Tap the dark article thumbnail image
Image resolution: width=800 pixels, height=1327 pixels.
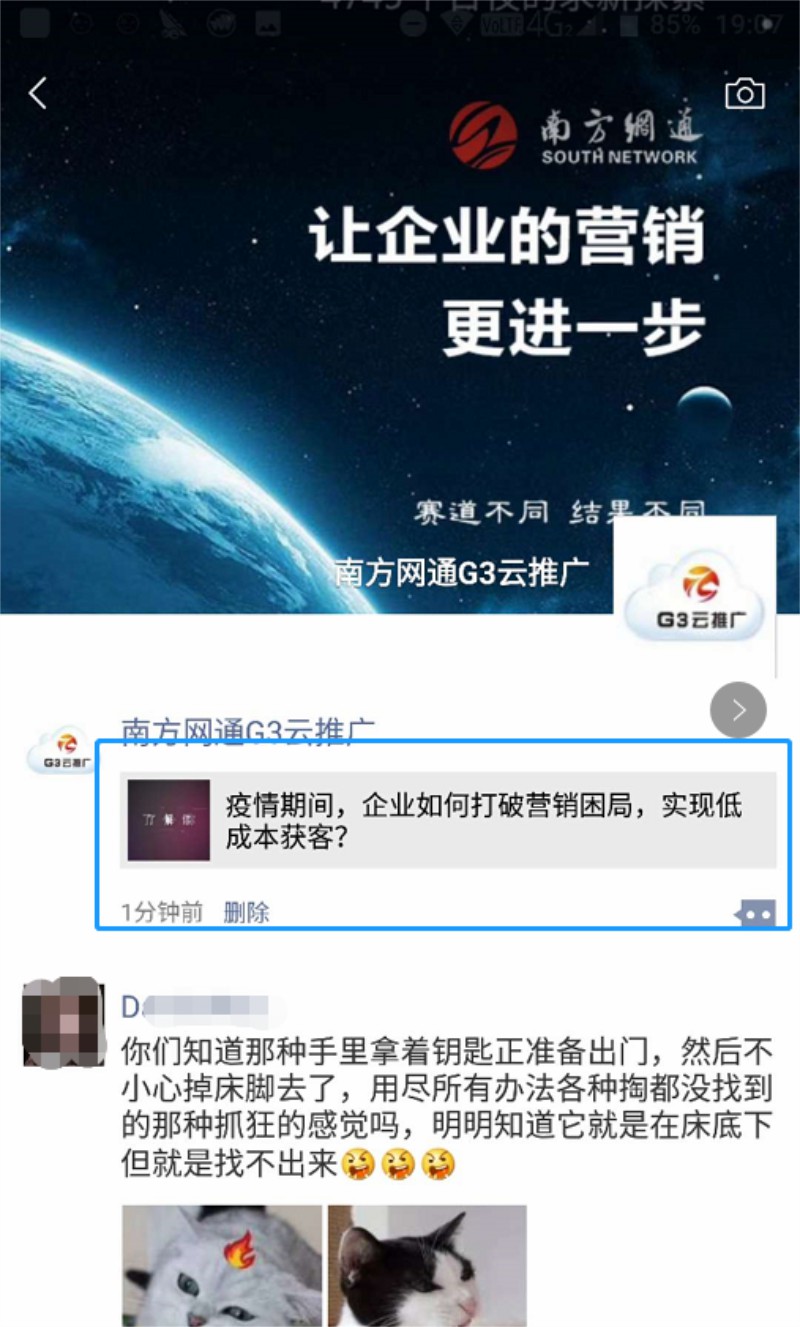169,820
